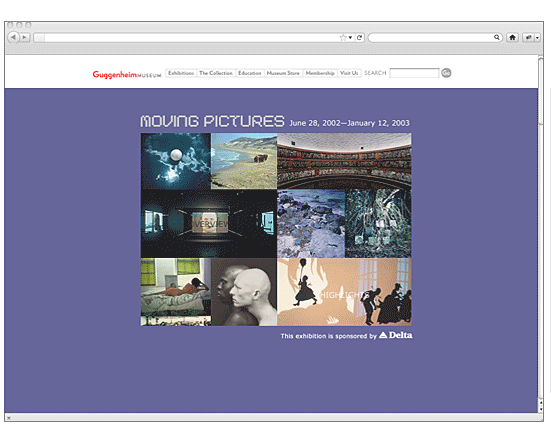Click the small x icon in status bar
This screenshot has height=436, width=551.
pos(9,418)
